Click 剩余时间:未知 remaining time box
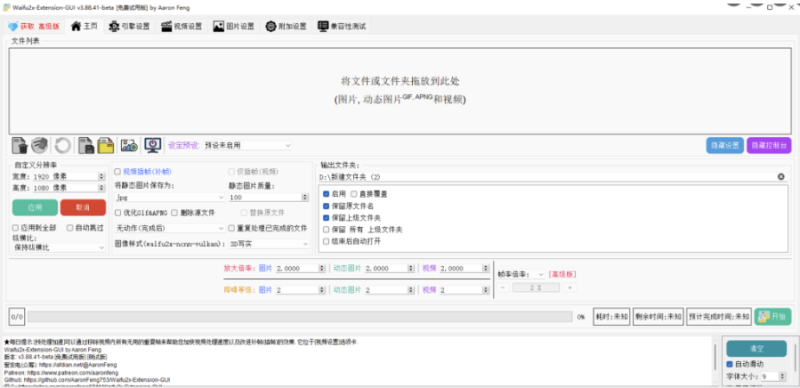800x388 pixels. coord(658,317)
